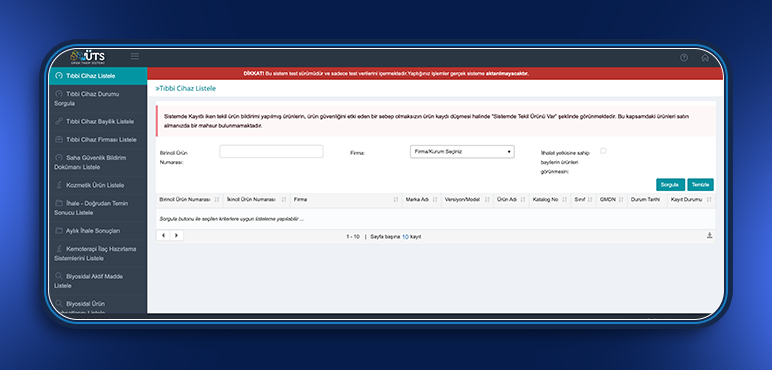Focus the Birincil Ürün Numarası input field
This screenshot has height=370, width=772.
click(x=271, y=152)
